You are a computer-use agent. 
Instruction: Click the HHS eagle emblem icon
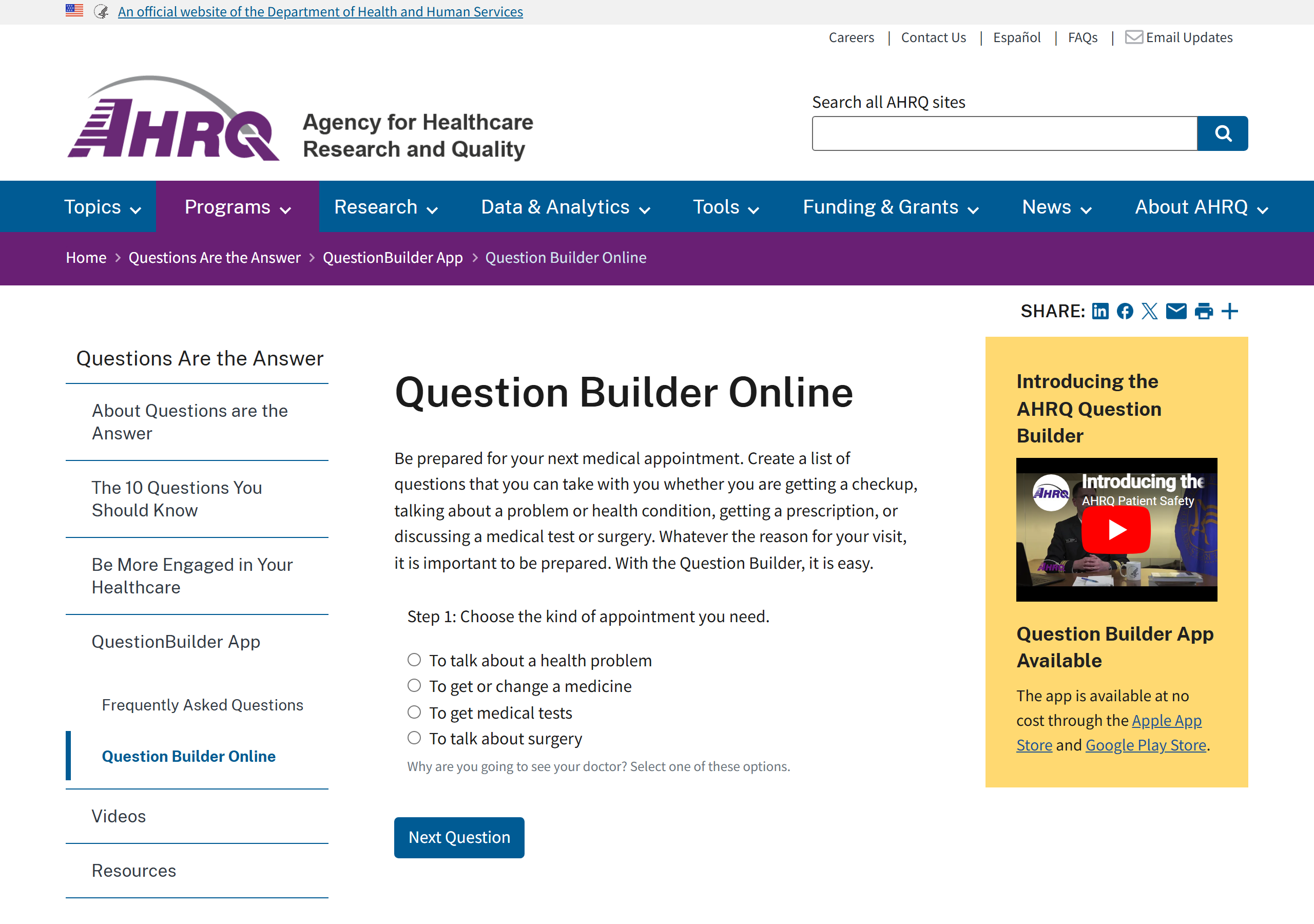click(101, 11)
